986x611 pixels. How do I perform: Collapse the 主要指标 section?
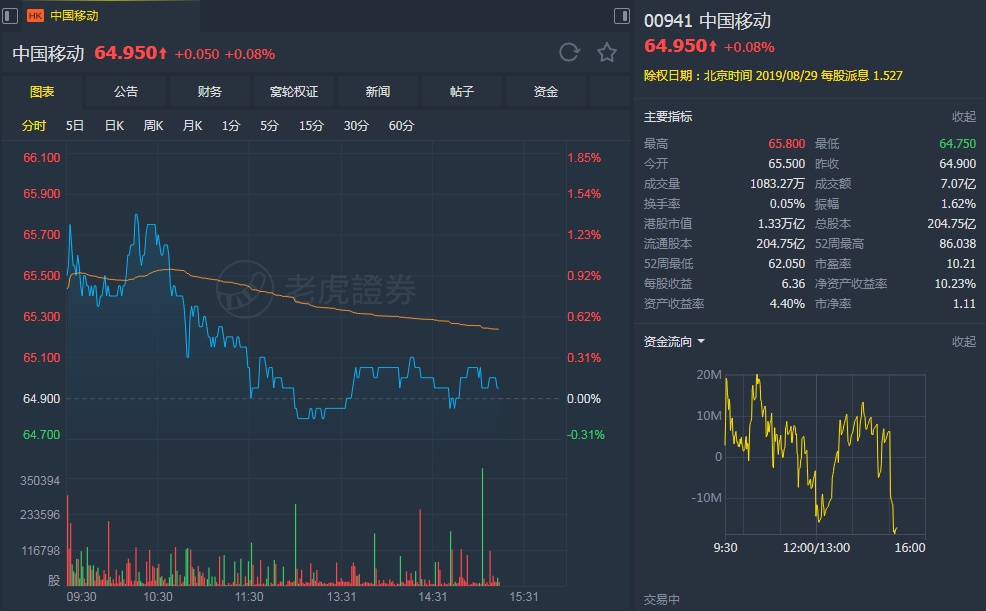(963, 117)
